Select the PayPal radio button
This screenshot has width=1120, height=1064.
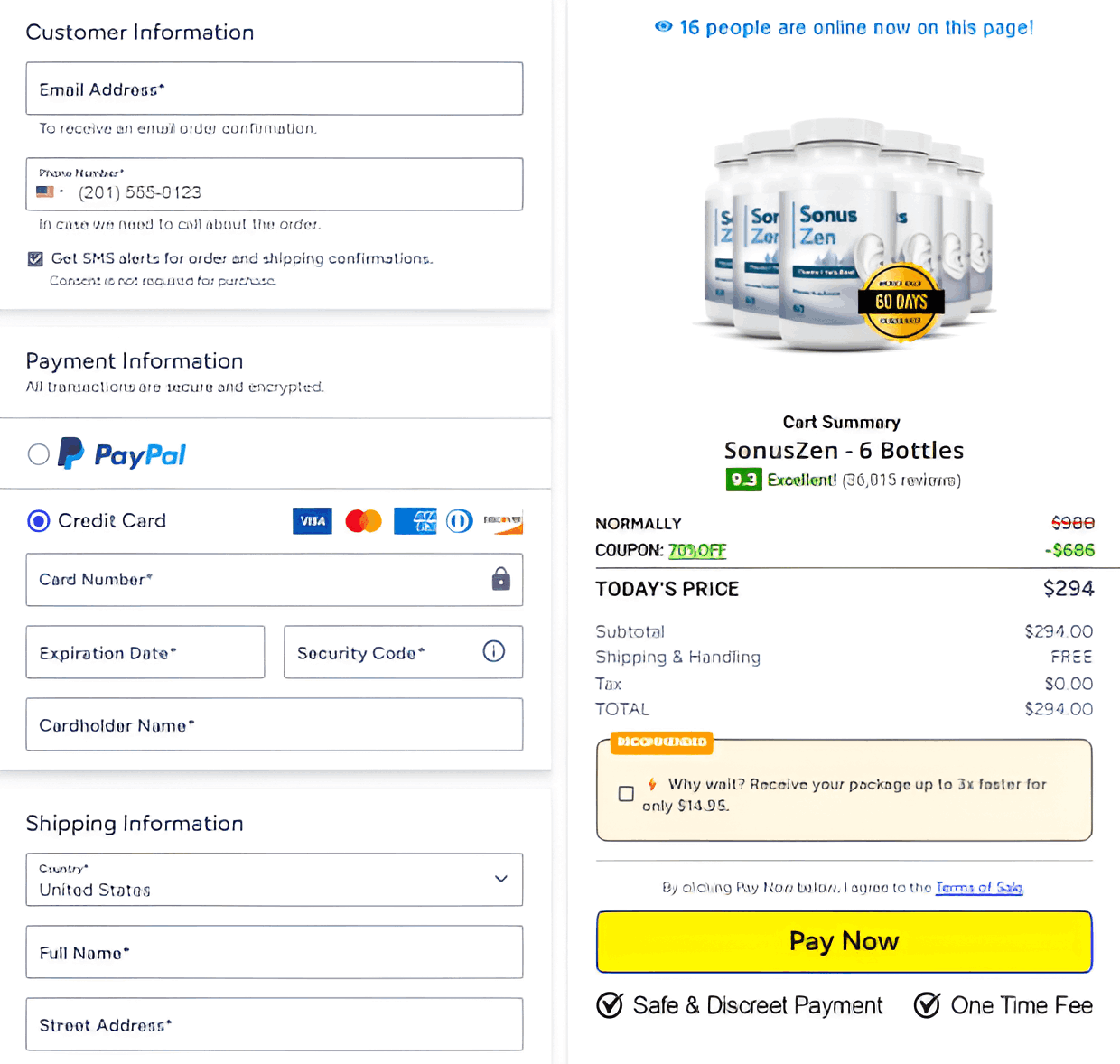point(39,454)
